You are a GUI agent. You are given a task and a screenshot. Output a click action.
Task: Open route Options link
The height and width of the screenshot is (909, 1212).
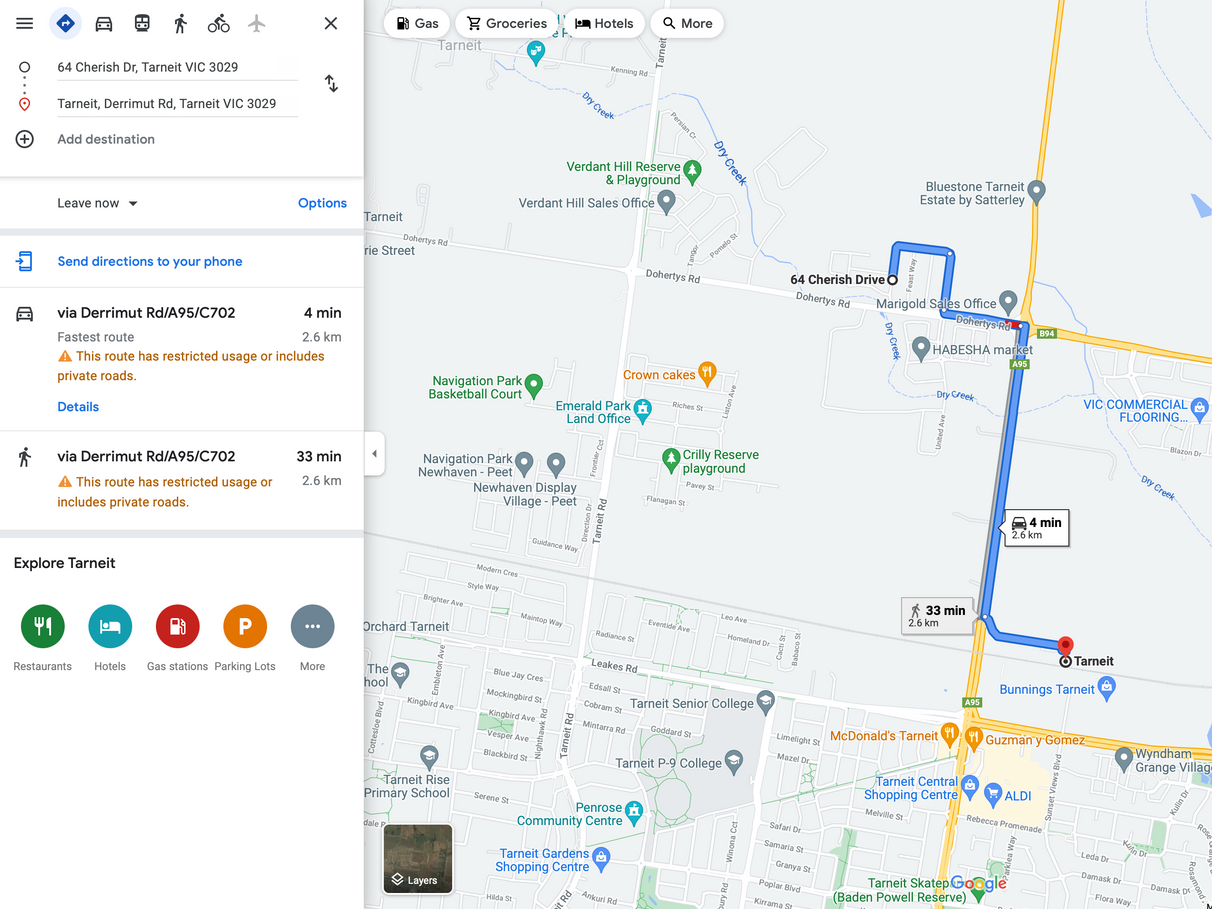click(322, 203)
